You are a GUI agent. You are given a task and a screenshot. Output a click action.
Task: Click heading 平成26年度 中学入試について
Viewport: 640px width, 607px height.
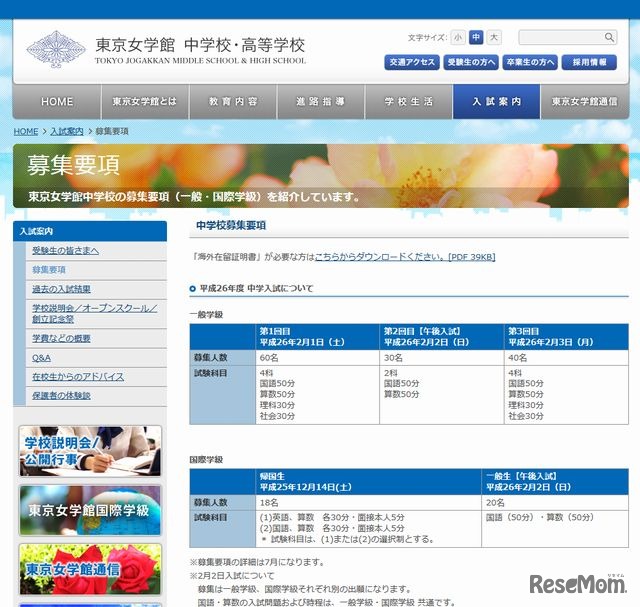(256, 289)
